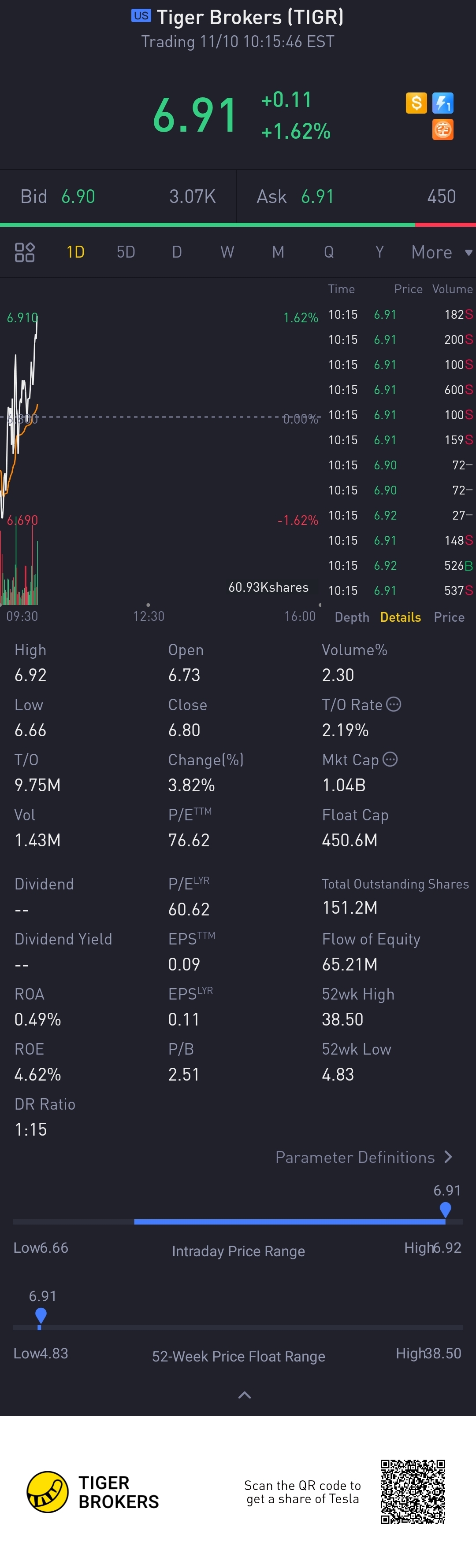
Task: Tap the blue lightning bolt icon
Action: coord(443,103)
